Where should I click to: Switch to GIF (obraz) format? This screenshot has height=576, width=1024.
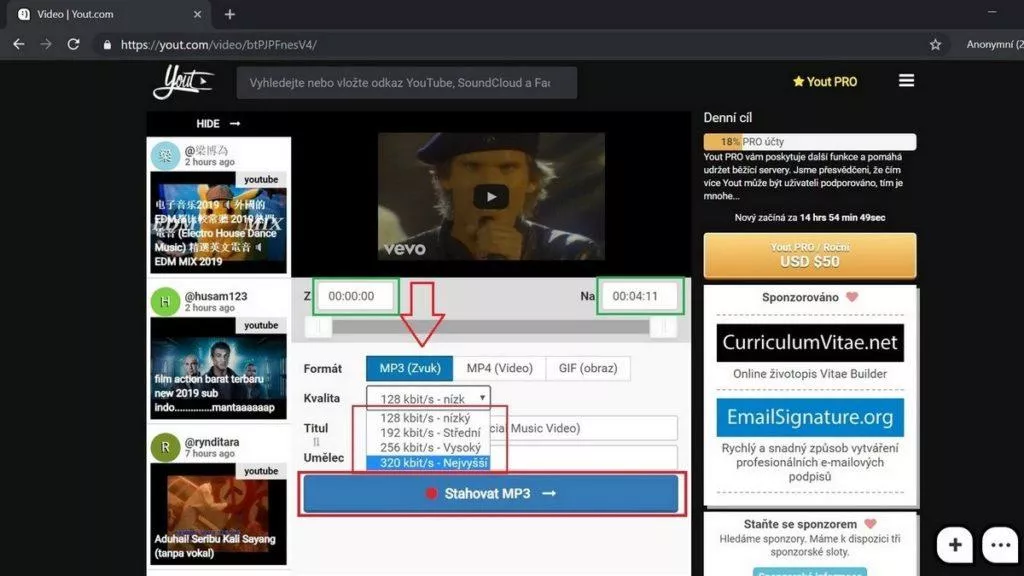(x=588, y=368)
